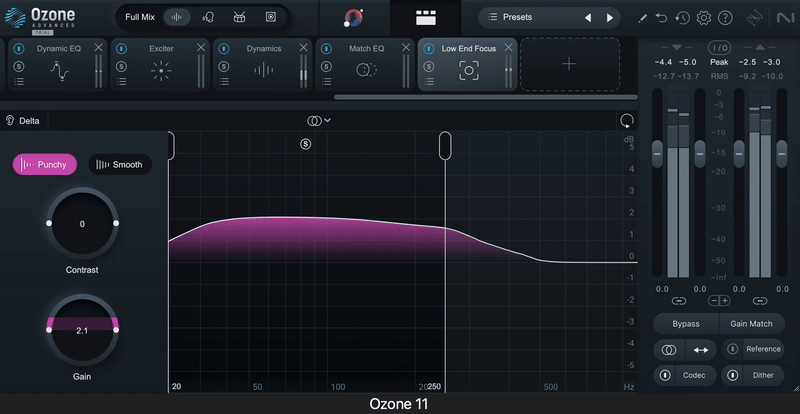
Task: Enable the Dither power toggle
Action: click(732, 375)
